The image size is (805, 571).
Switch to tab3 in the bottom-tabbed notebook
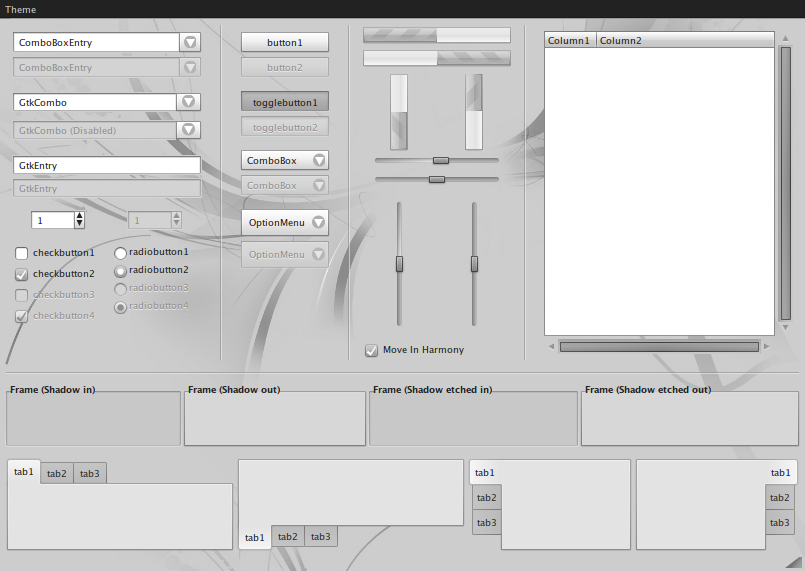(x=321, y=536)
